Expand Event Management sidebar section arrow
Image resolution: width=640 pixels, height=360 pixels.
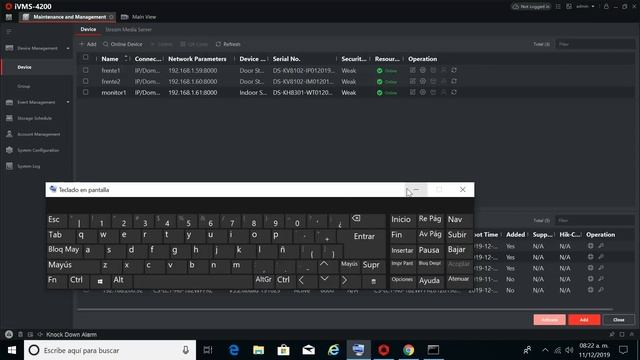(68, 102)
